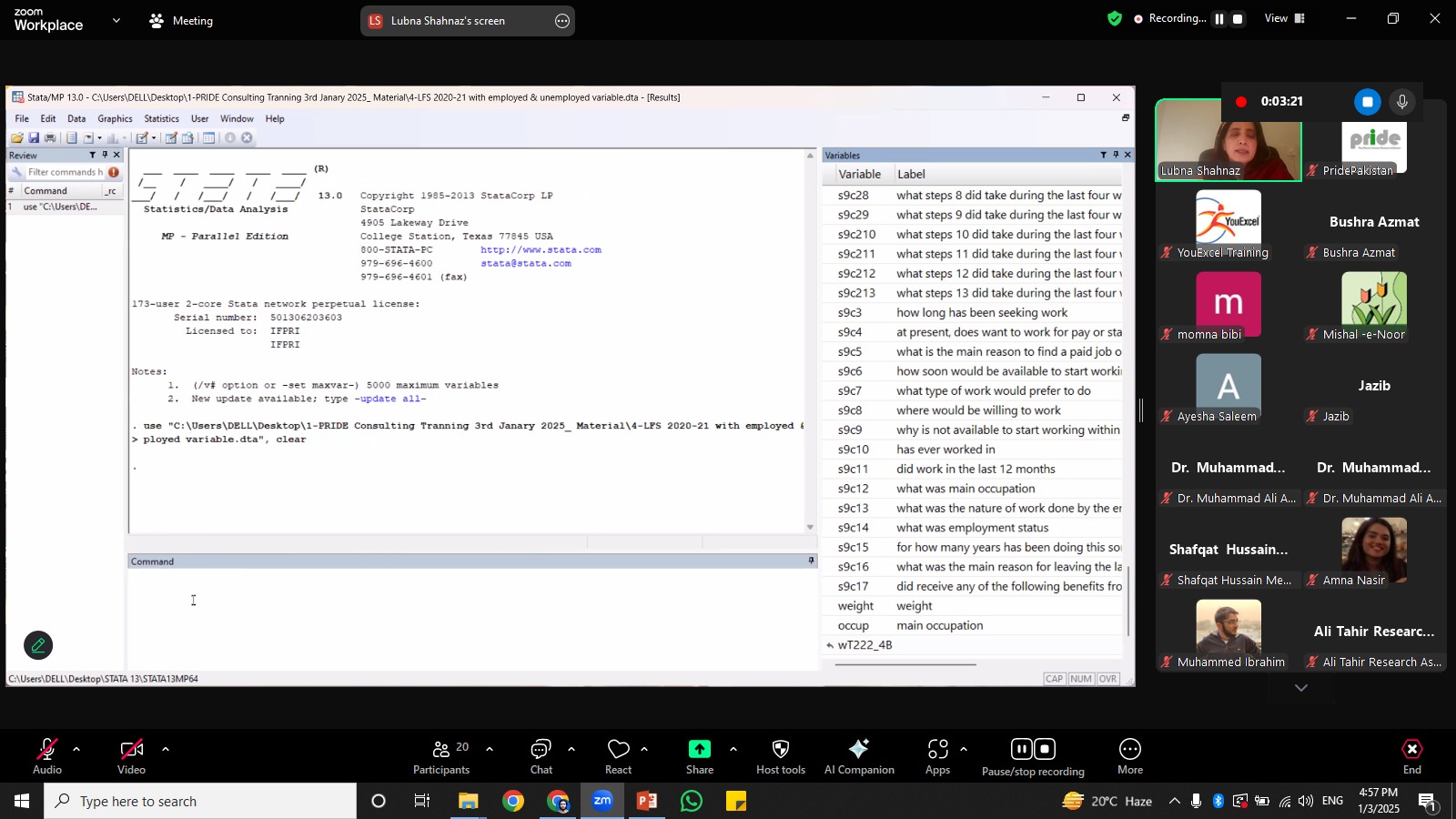Click the Results window scroll-down arrow
This screenshot has width=1456, height=819.
[810, 527]
